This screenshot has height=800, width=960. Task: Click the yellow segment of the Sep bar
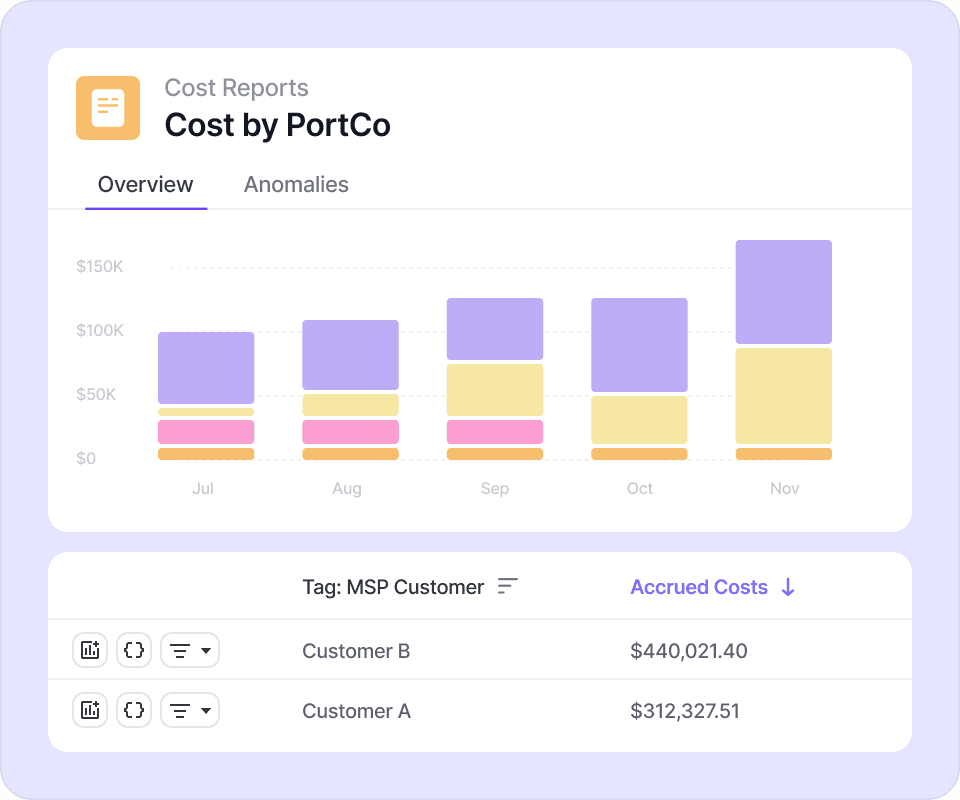pos(494,390)
